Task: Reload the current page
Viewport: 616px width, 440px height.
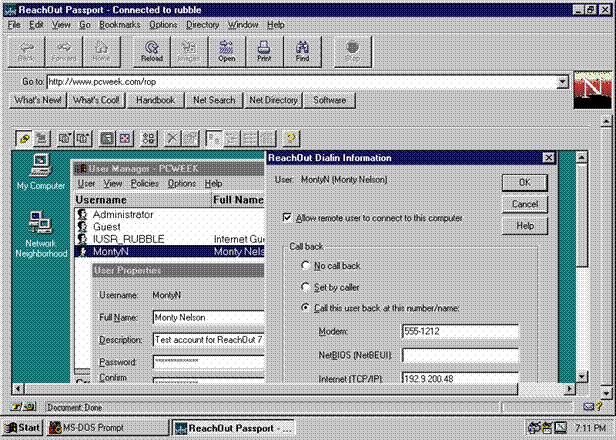Action: coord(152,51)
